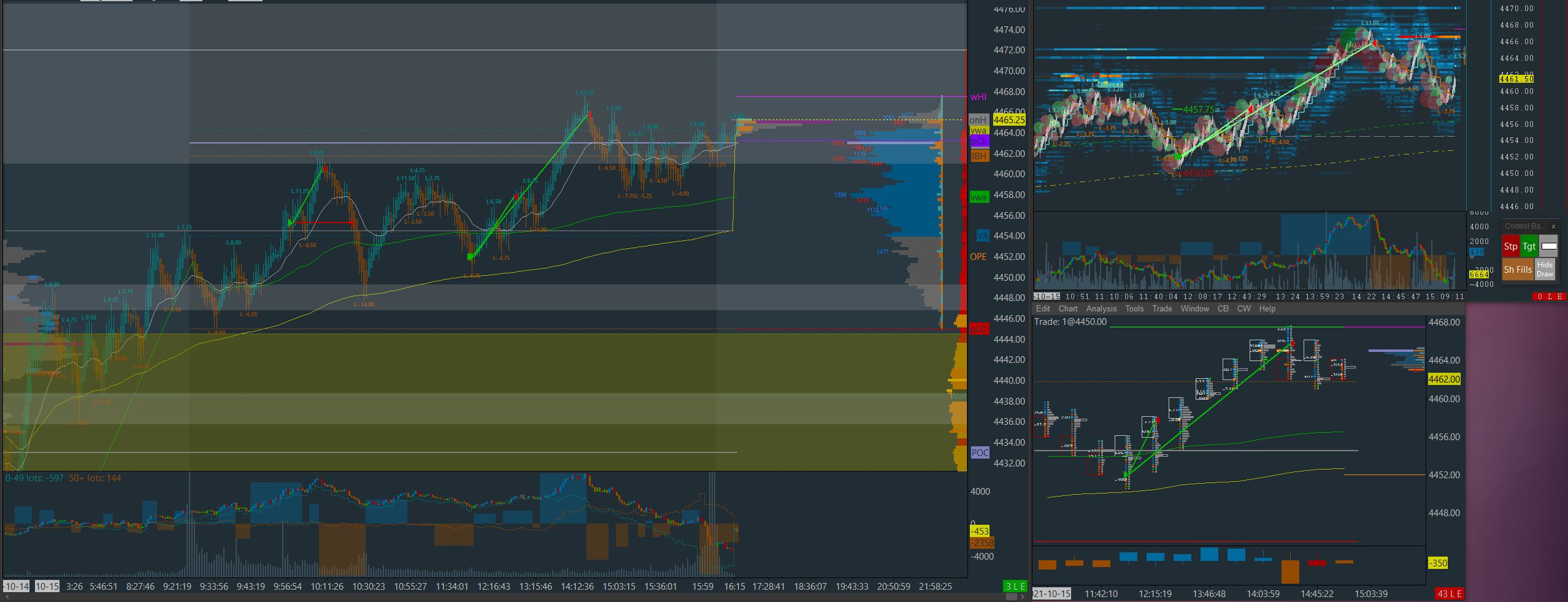This screenshot has height=602, width=1568.
Task: Click the 4462.00 price marker
Action: coord(1444,379)
